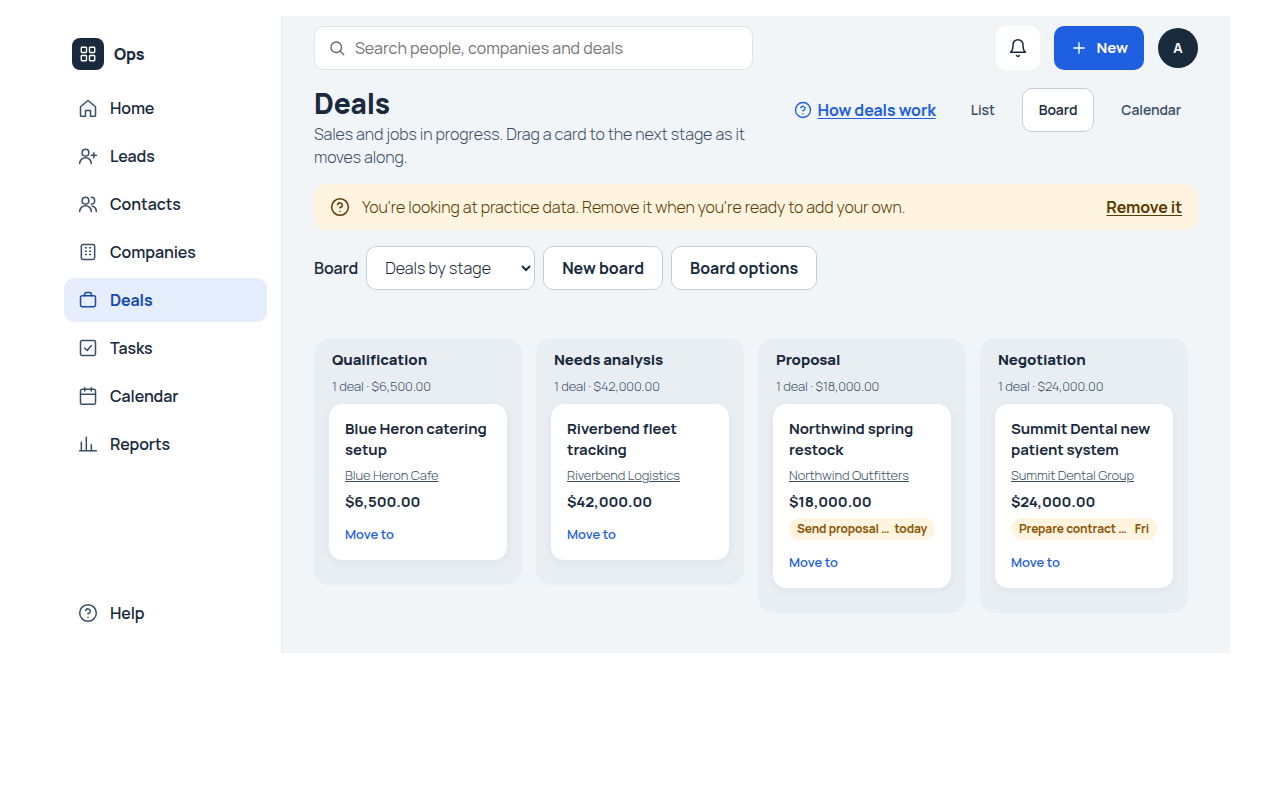Click question icon beside How deals work
1280x800 pixels.
point(803,110)
